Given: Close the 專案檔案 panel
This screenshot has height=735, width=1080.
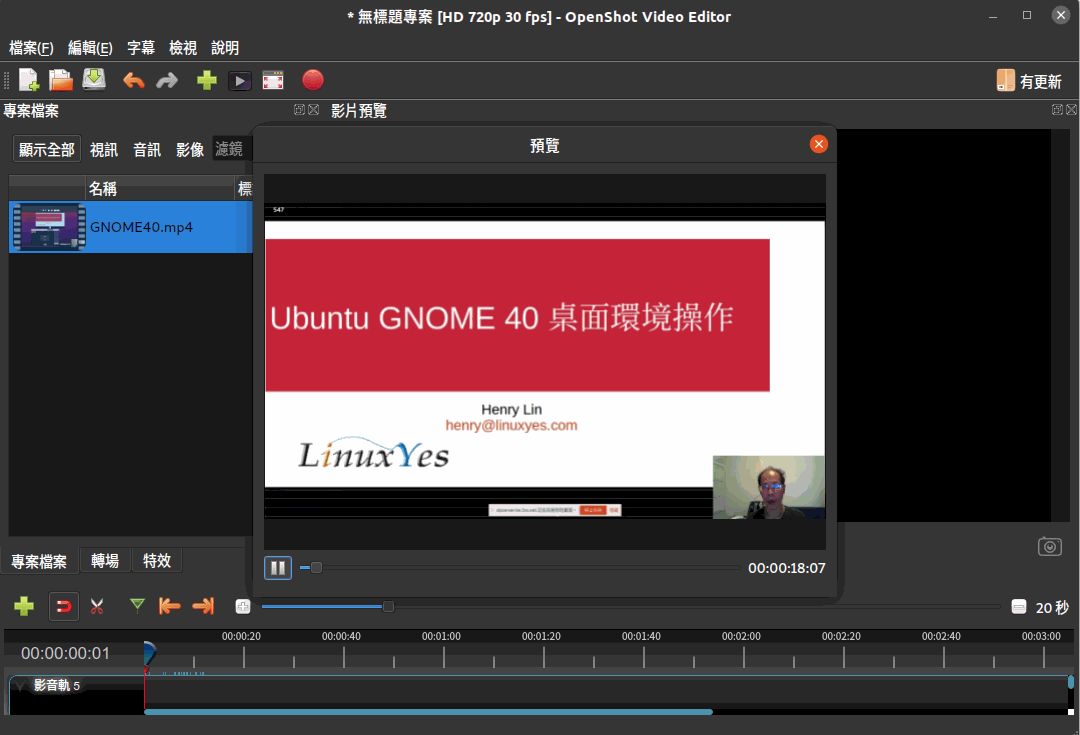Looking at the screenshot, I should pos(313,110).
